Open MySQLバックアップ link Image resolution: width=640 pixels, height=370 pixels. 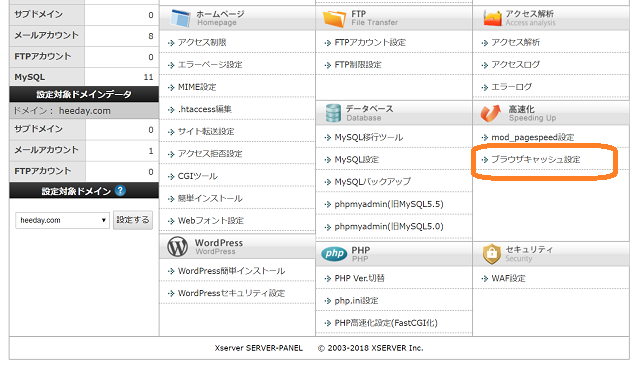pyautogui.click(x=373, y=182)
